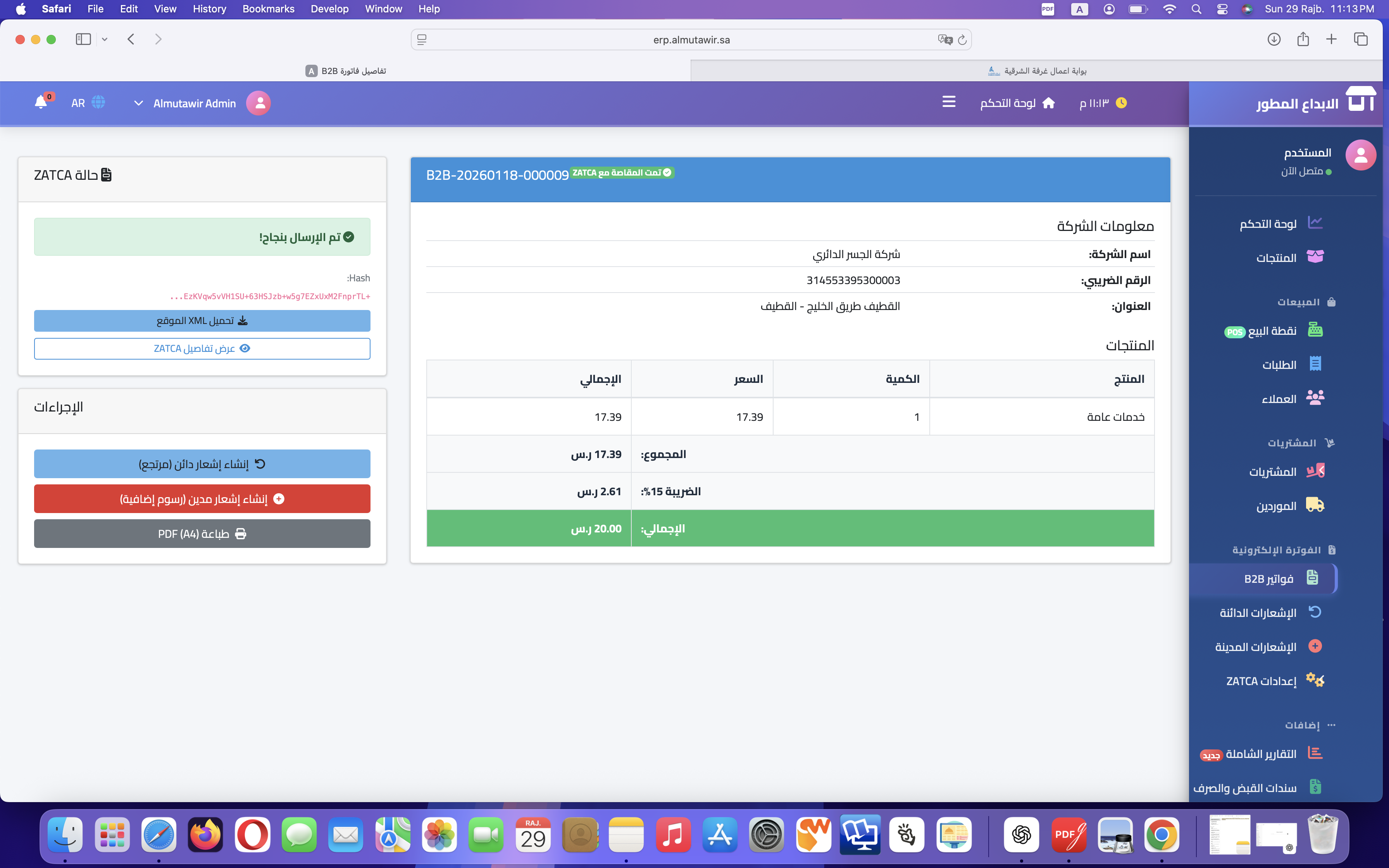Screen dimensions: 1389x868
Task: Select العملاء icon in the sidebar
Action: [1315, 397]
